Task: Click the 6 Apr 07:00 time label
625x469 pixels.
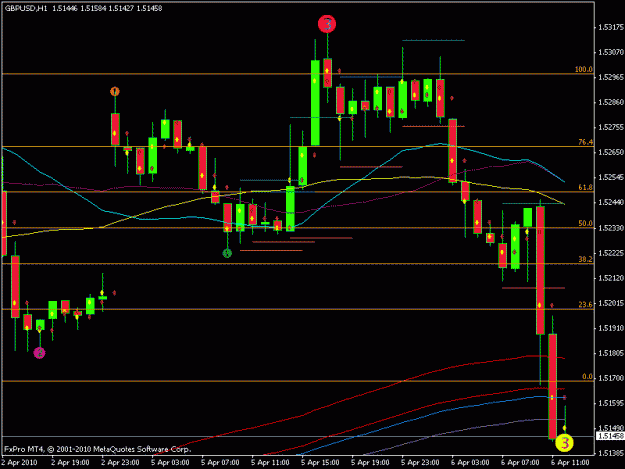Action: 520,463
